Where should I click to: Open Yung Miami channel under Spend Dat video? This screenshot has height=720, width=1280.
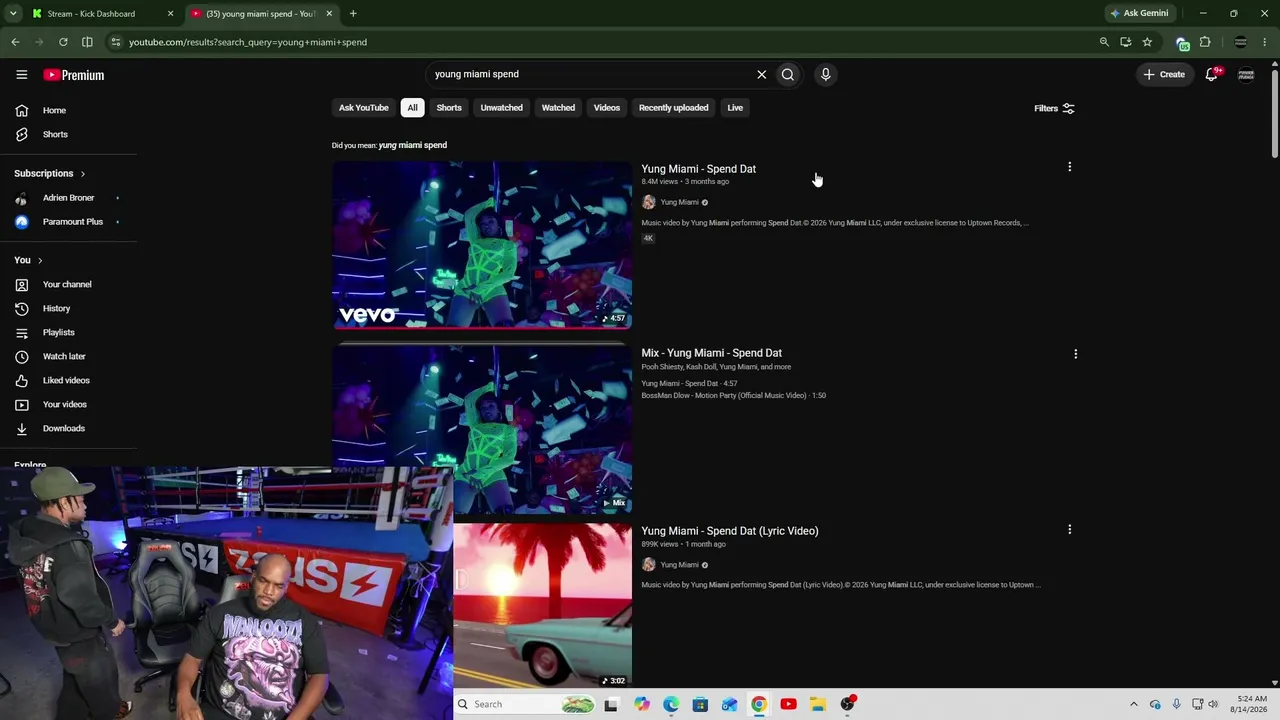(679, 202)
